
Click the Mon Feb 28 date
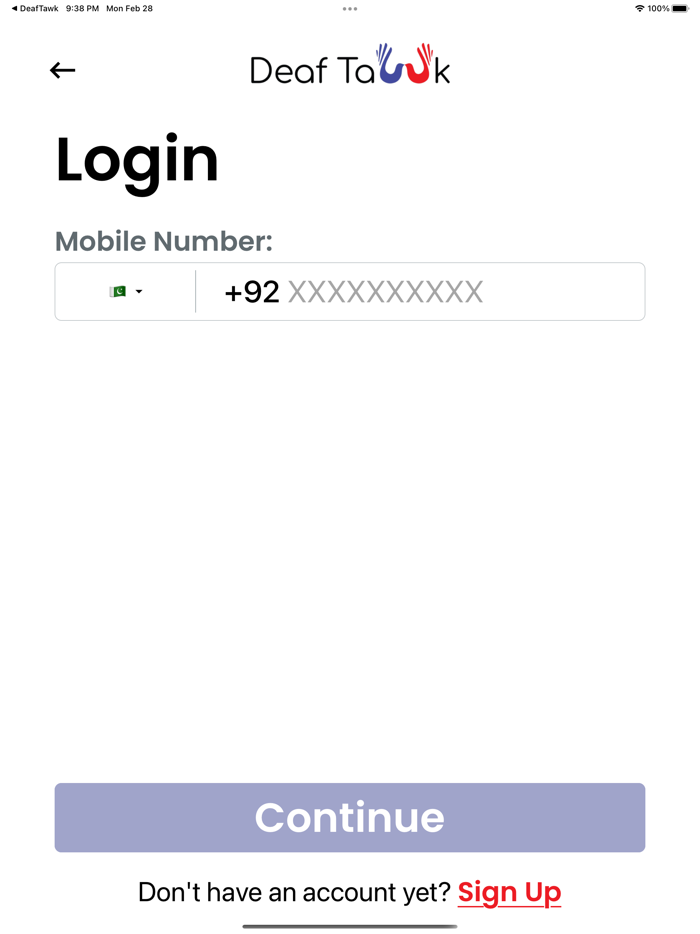pyautogui.click(x=129, y=8)
